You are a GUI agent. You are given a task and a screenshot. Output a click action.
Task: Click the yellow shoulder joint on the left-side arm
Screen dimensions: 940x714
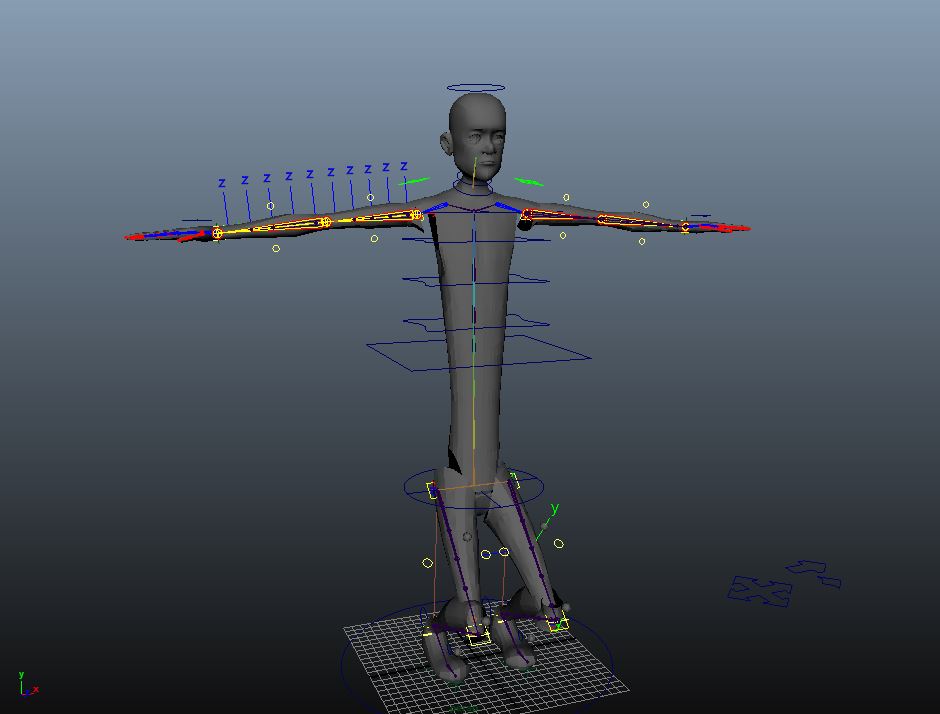416,214
